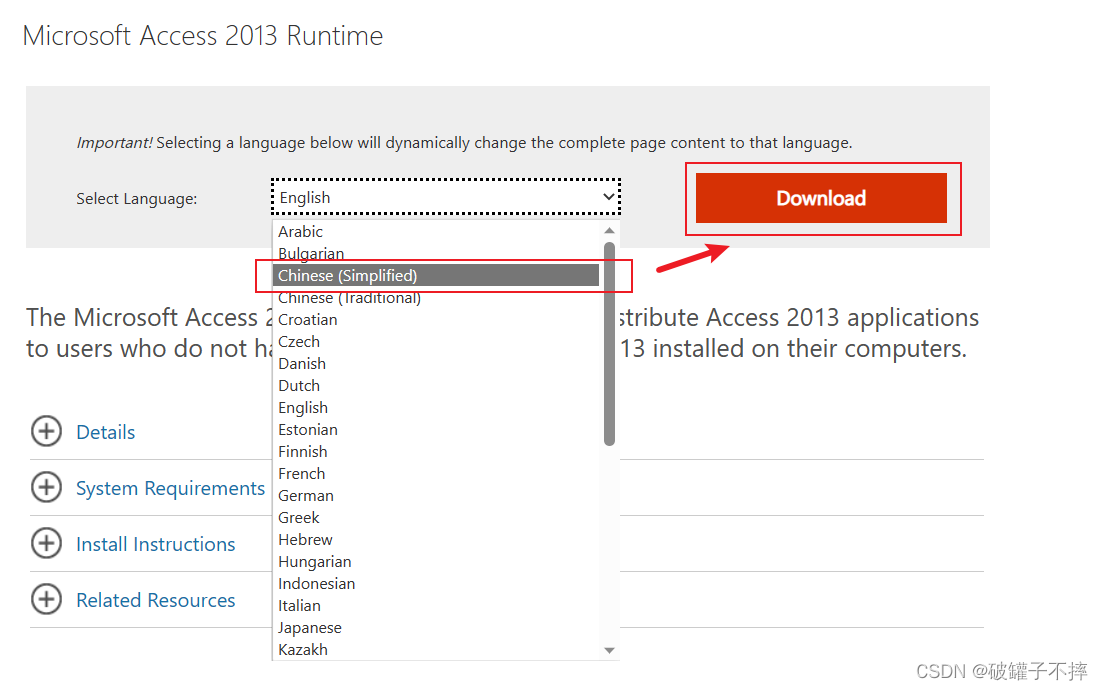
Task: Choose French from the list
Action: (x=436, y=473)
